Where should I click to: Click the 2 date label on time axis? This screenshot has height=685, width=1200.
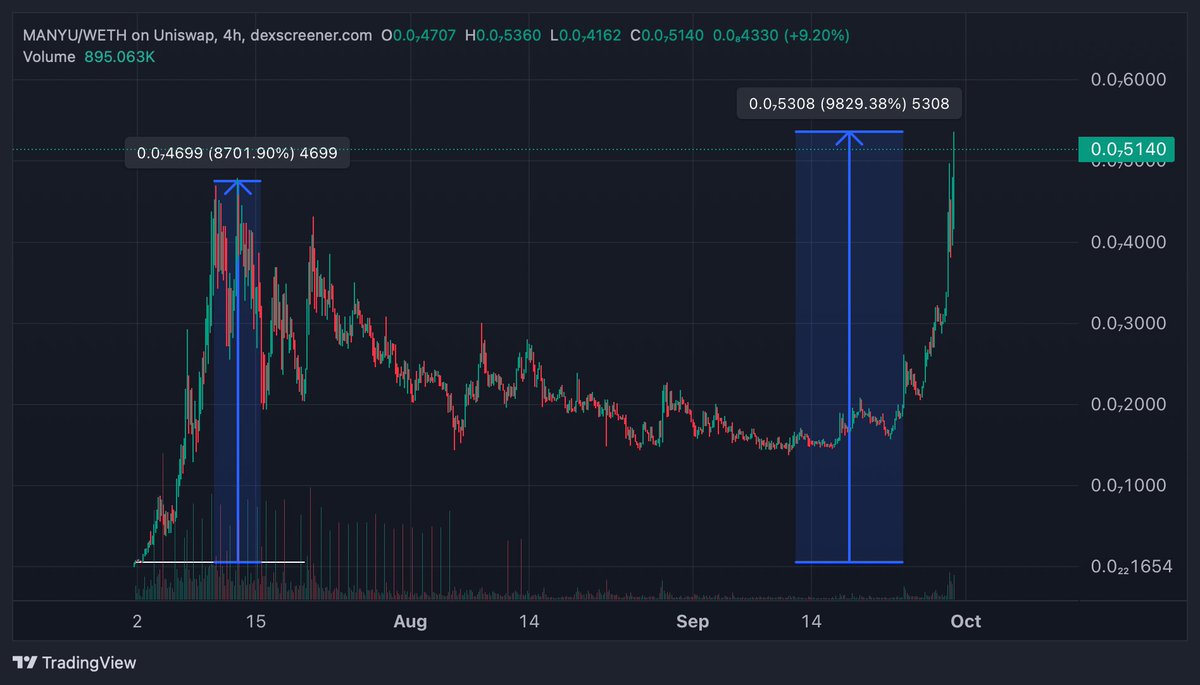138,622
